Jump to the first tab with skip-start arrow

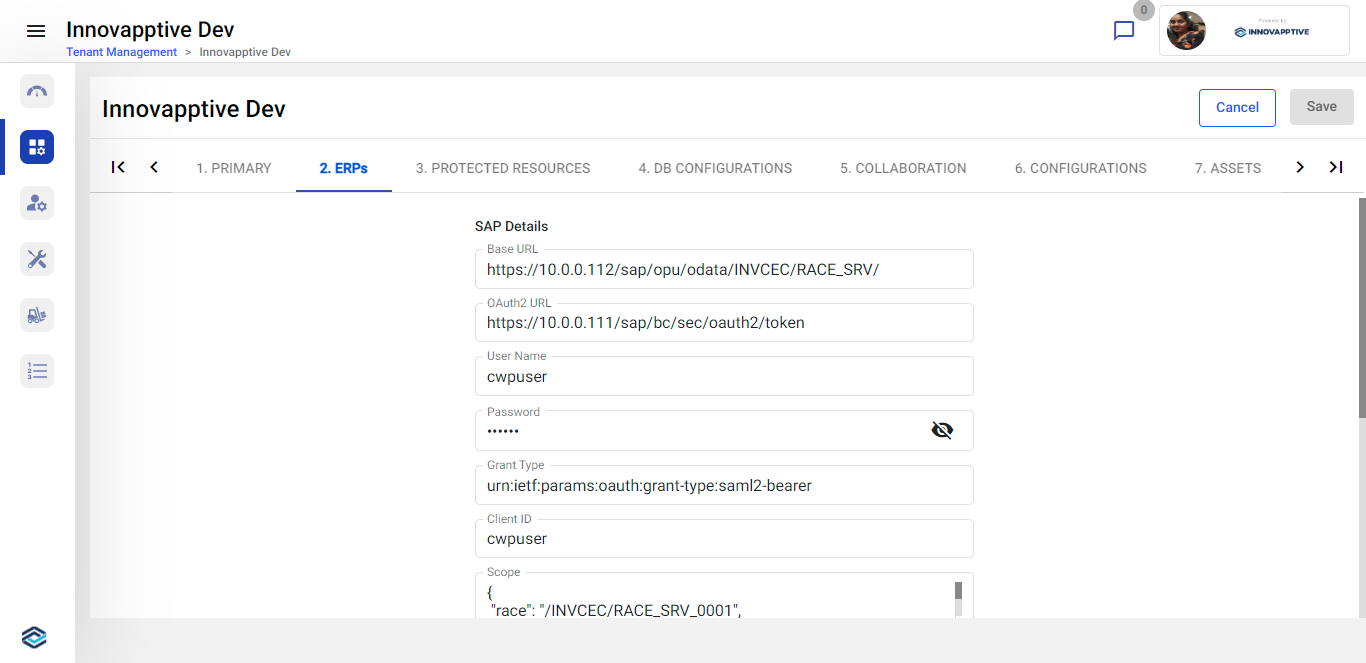(118, 167)
